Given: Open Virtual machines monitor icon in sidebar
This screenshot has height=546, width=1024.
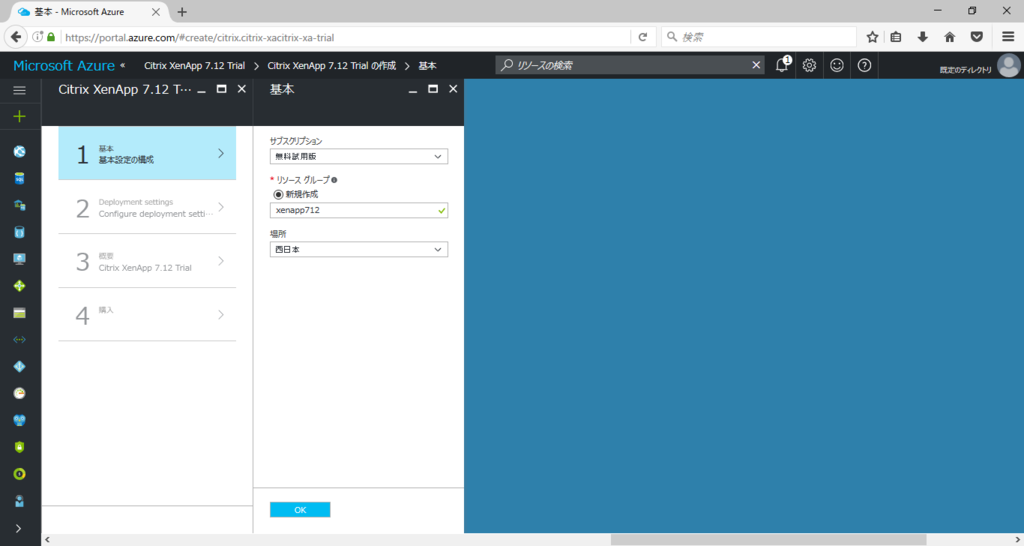Looking at the screenshot, I should point(20,259).
